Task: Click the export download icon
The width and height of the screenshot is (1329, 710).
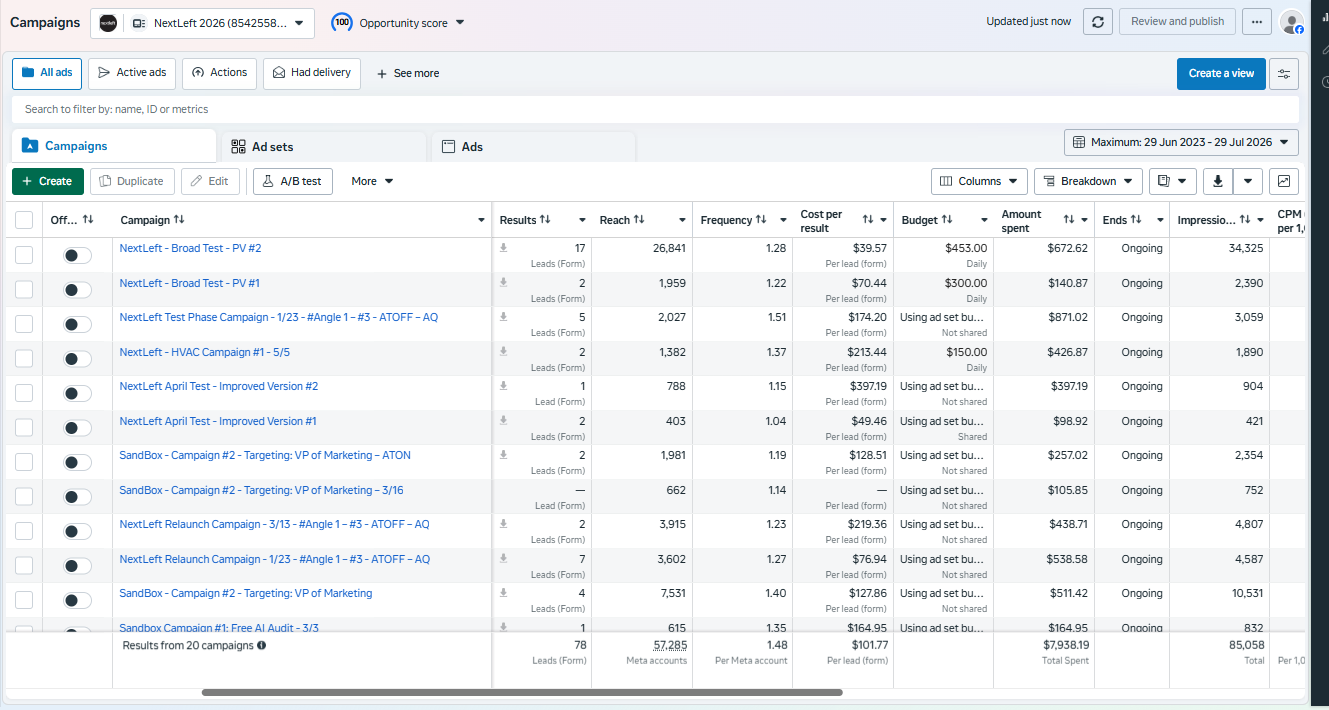Action: click(x=1218, y=181)
